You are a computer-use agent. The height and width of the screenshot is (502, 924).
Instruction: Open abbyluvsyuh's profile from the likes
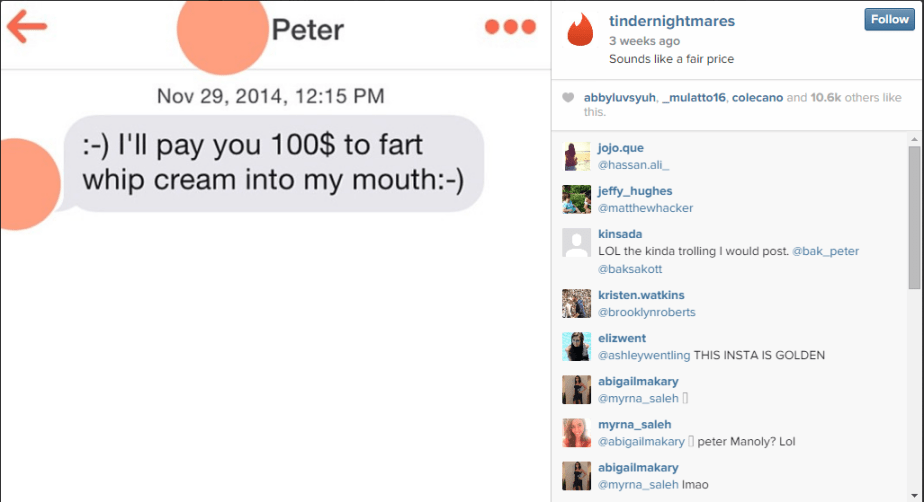click(x=619, y=98)
